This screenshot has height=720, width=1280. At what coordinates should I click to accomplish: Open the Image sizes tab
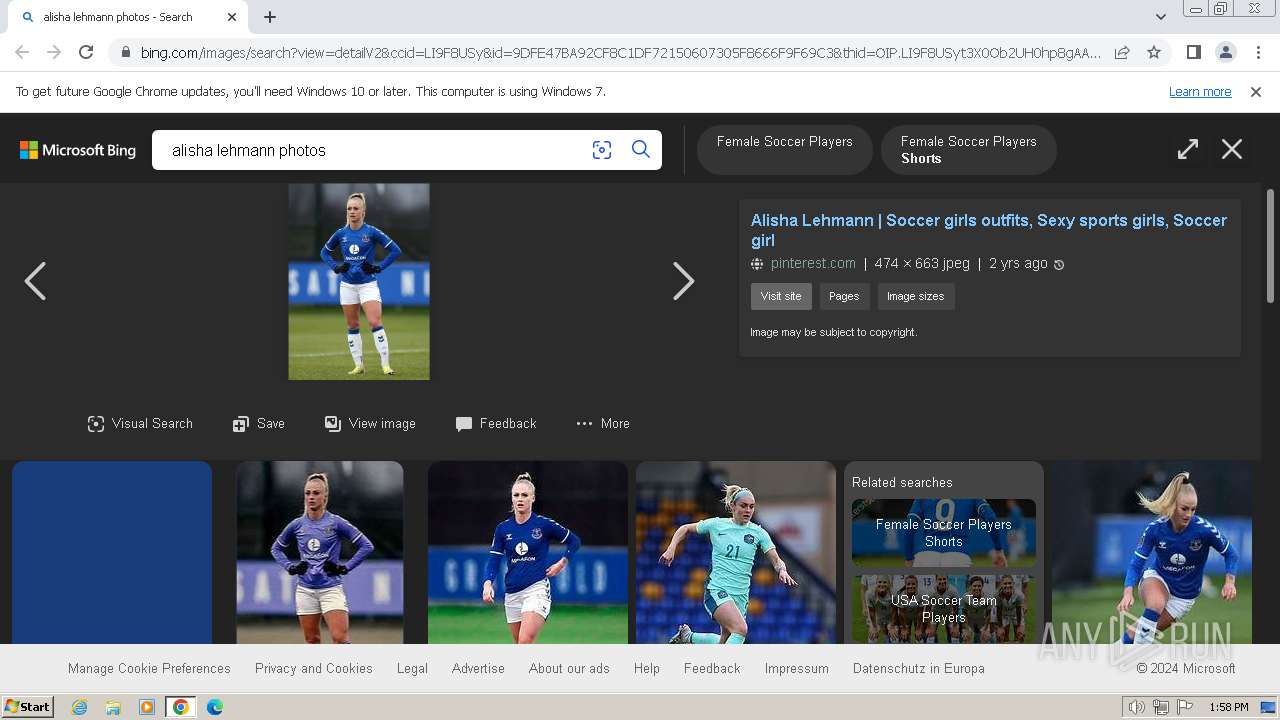915,296
